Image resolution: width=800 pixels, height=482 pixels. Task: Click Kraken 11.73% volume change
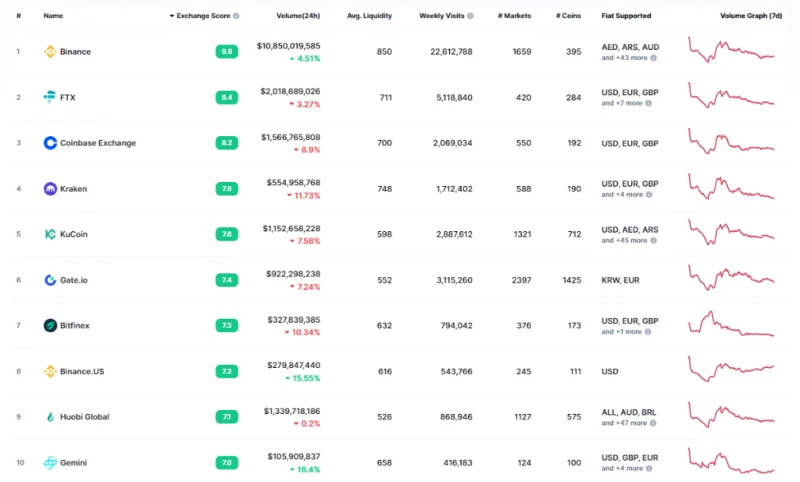(304, 195)
